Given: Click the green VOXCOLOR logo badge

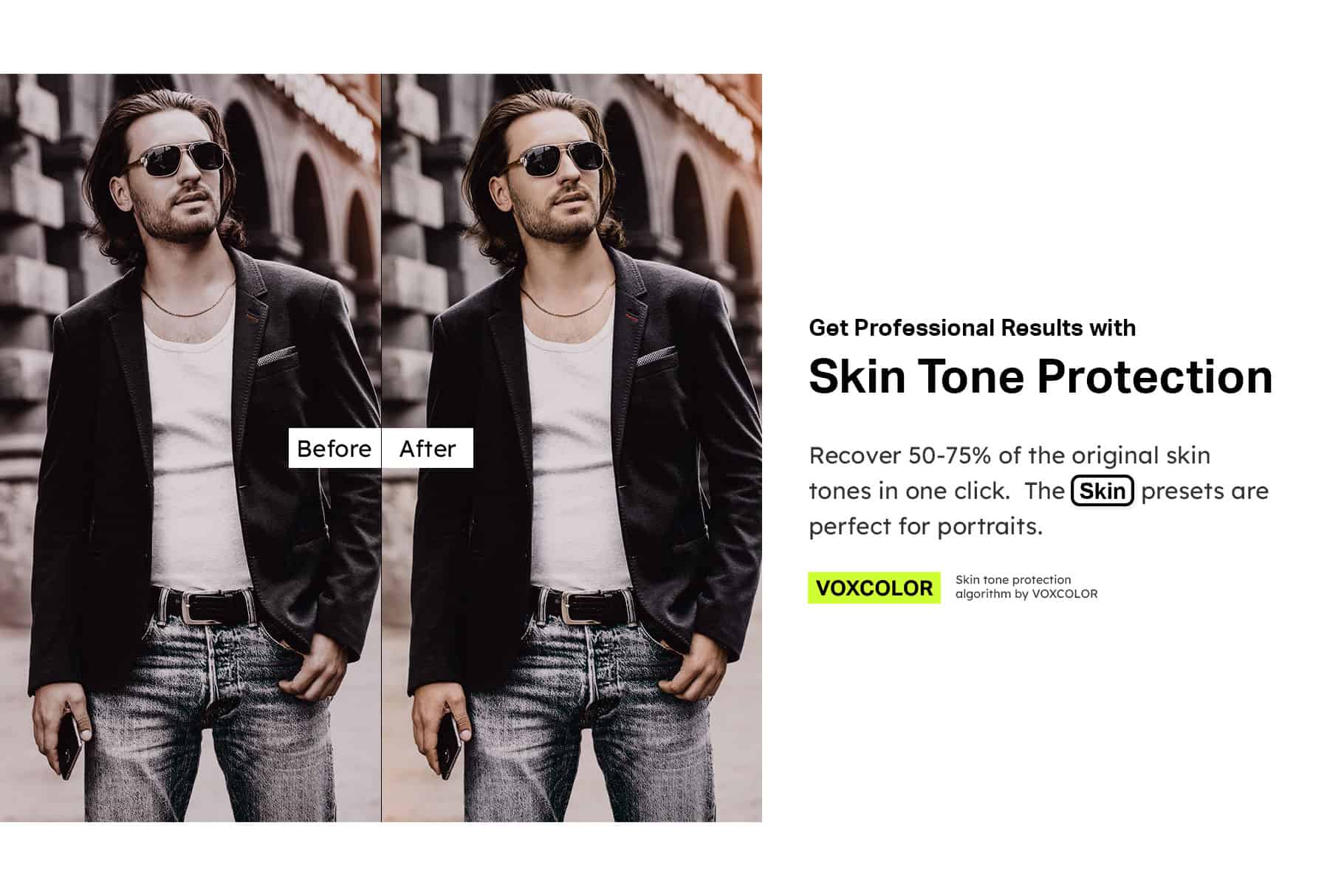Looking at the screenshot, I should (x=874, y=588).
